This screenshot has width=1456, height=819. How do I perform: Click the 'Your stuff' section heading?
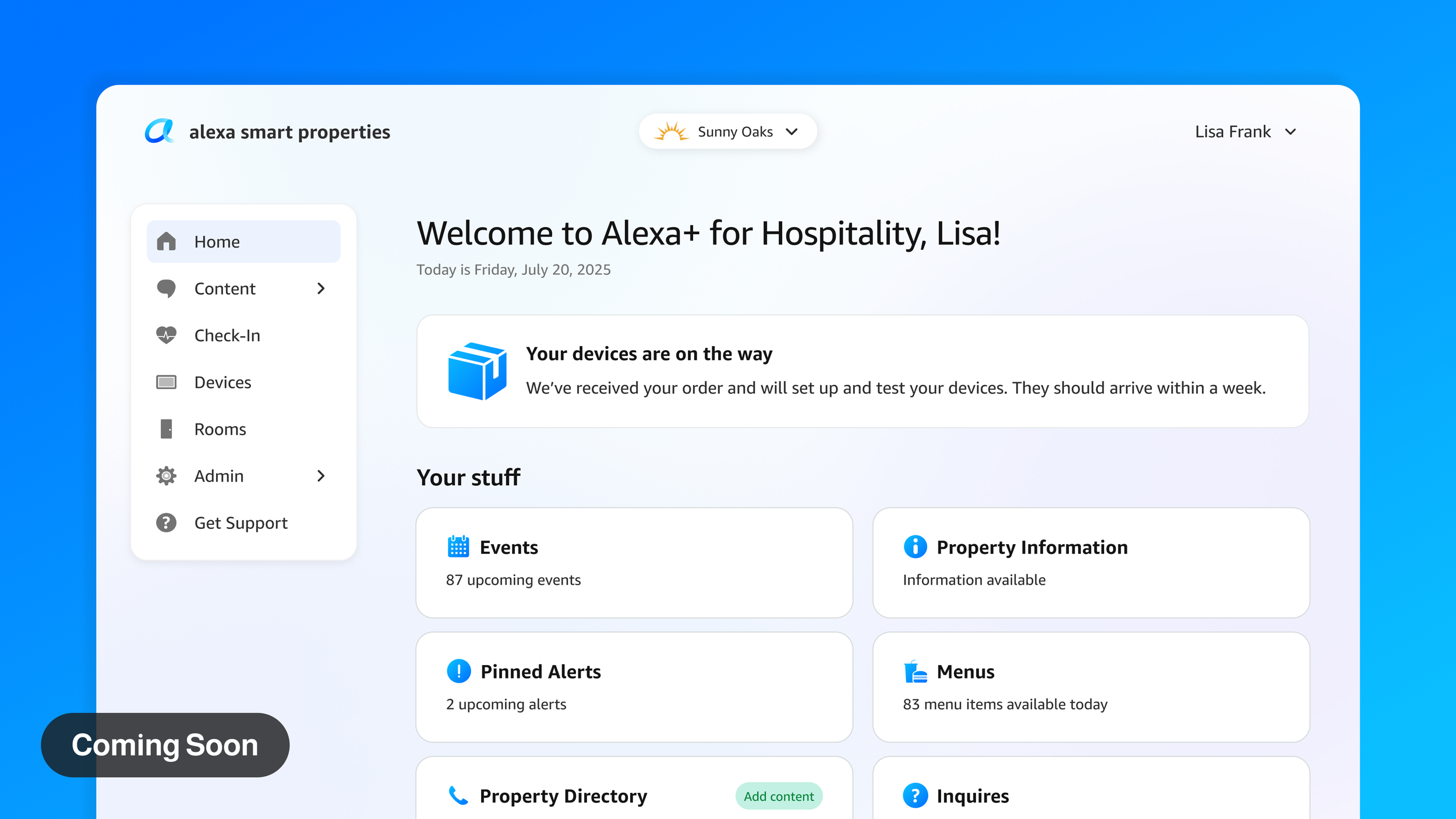pos(468,478)
